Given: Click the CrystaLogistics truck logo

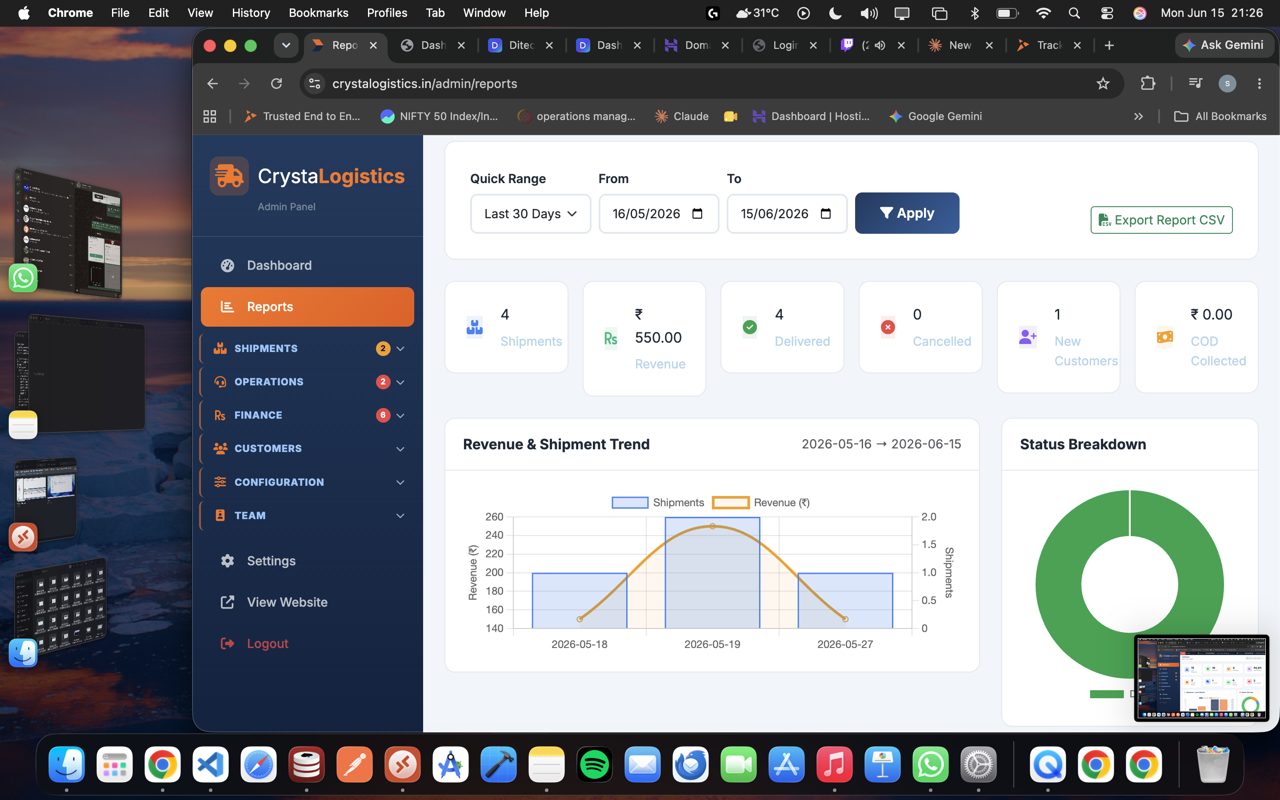Looking at the screenshot, I should coord(229,176).
